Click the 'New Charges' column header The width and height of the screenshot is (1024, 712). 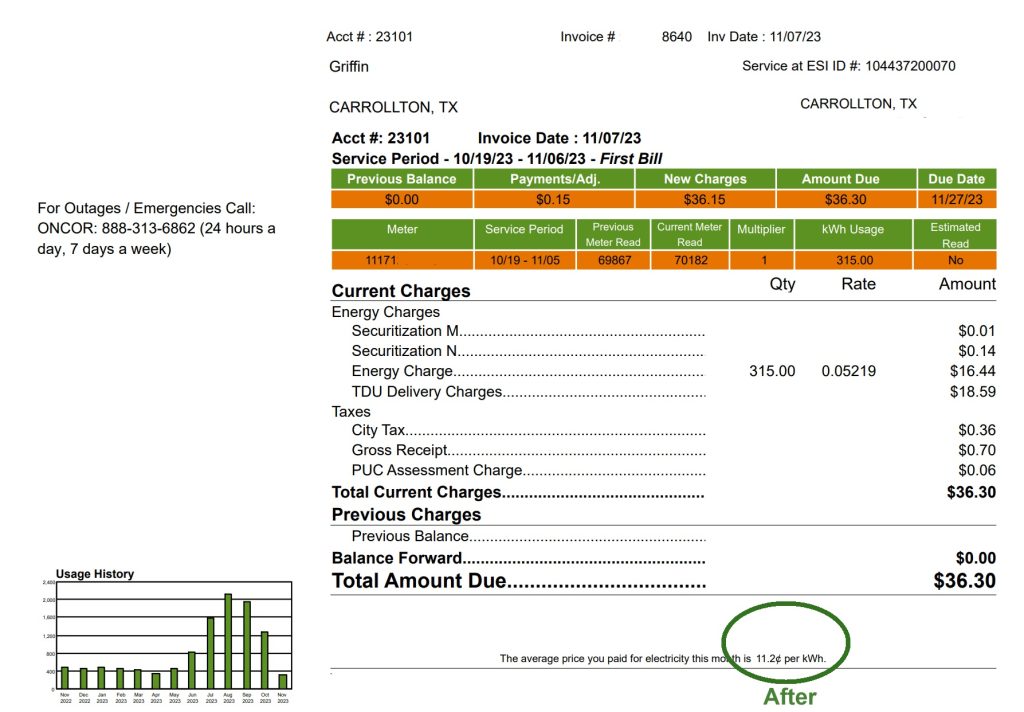tap(705, 179)
